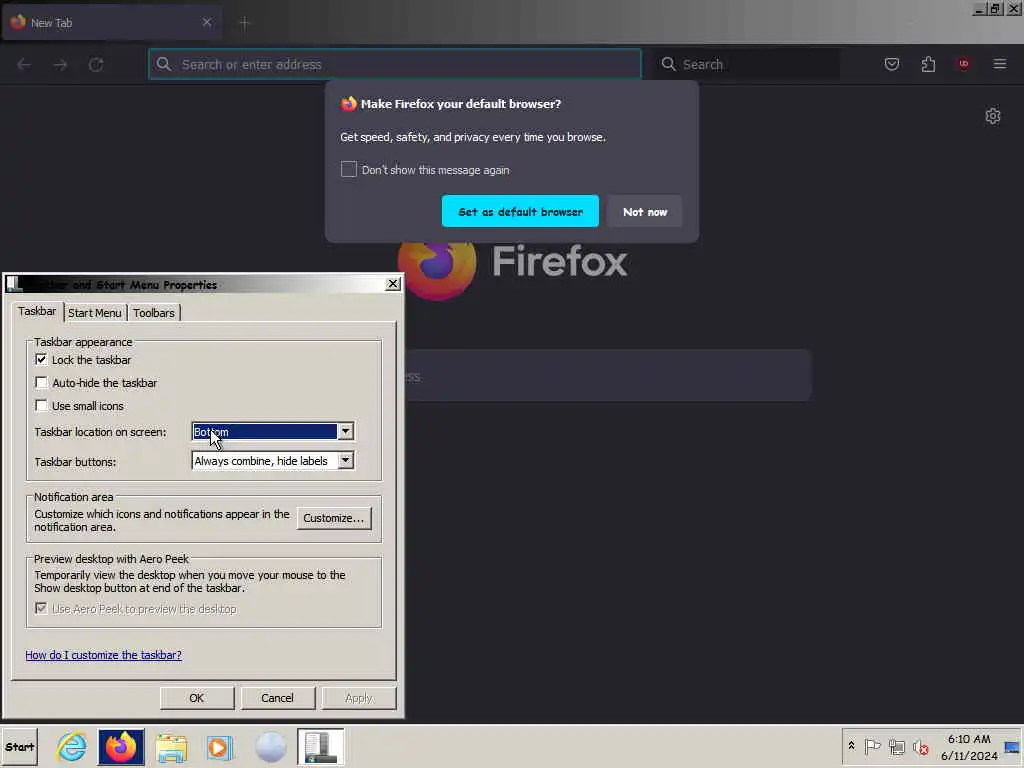
Task: Enable Auto-hide the taskbar
Action: [41, 383]
